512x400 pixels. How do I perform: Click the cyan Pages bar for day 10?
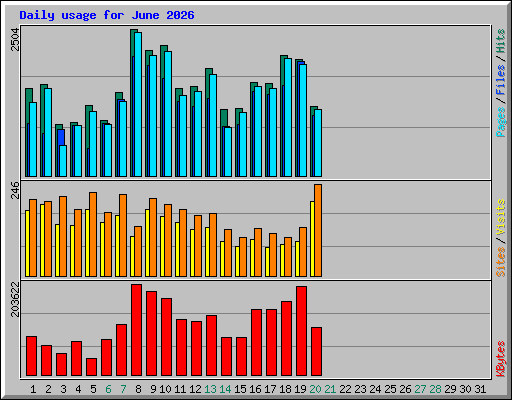click(168, 114)
